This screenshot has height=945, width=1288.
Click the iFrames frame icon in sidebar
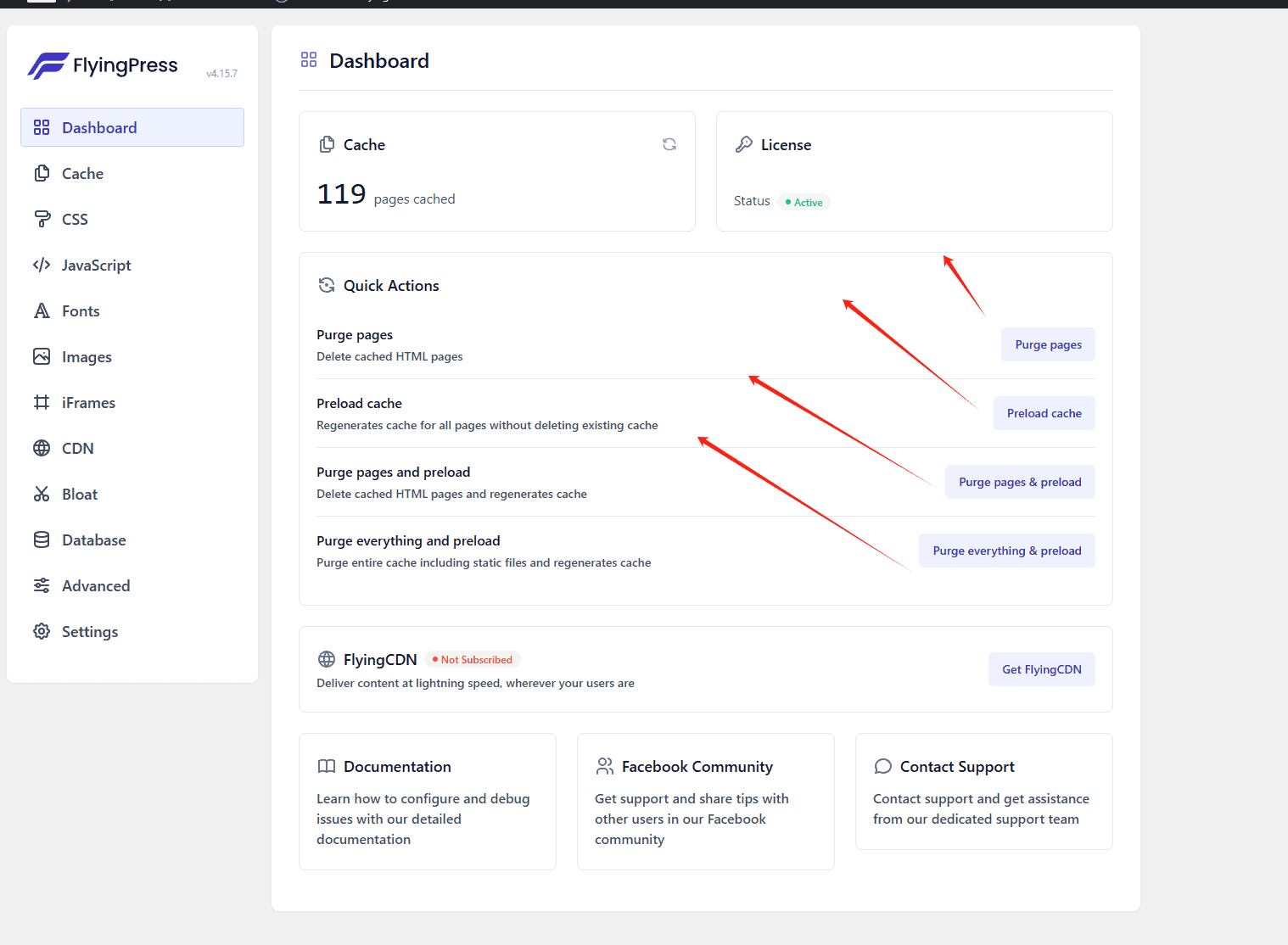point(42,402)
